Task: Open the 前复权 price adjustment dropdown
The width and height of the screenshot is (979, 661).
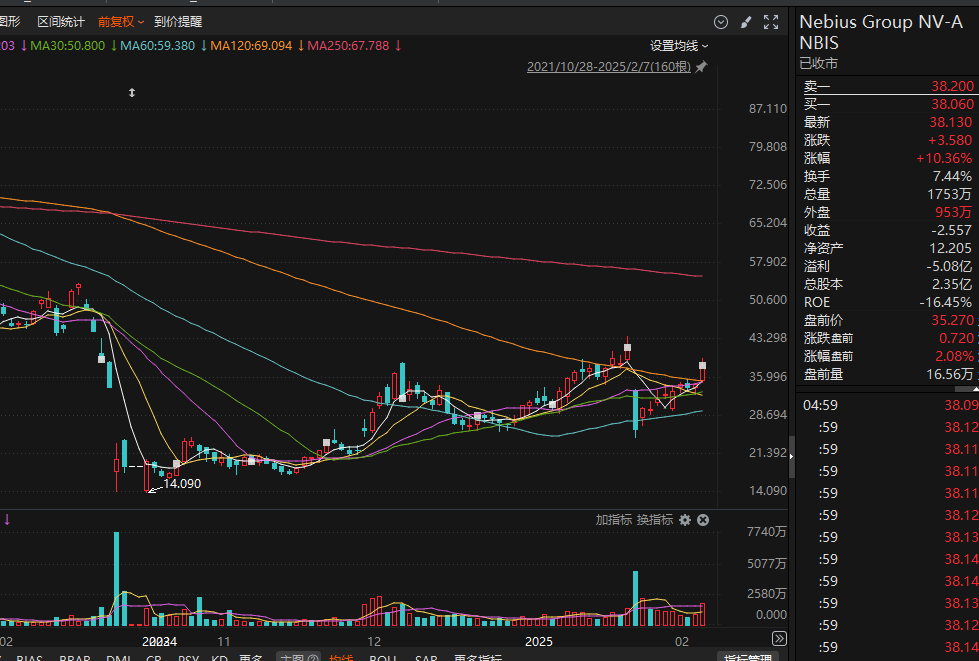Action: point(121,21)
